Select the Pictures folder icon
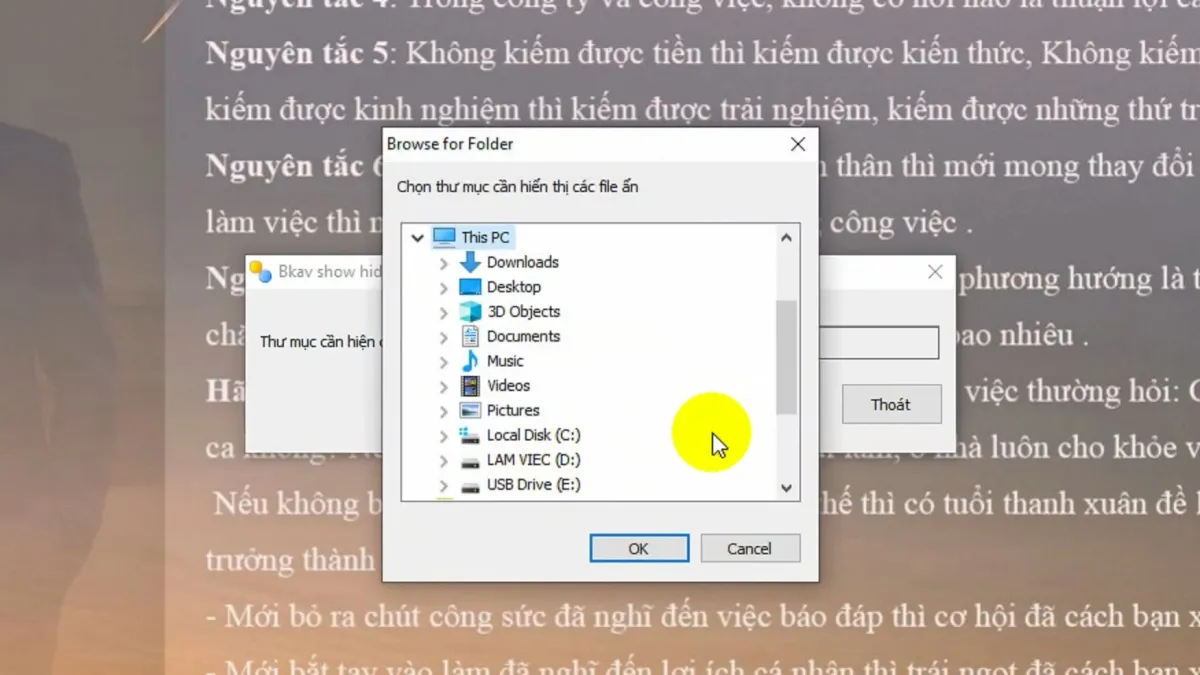This screenshot has width=1200, height=675. point(471,410)
